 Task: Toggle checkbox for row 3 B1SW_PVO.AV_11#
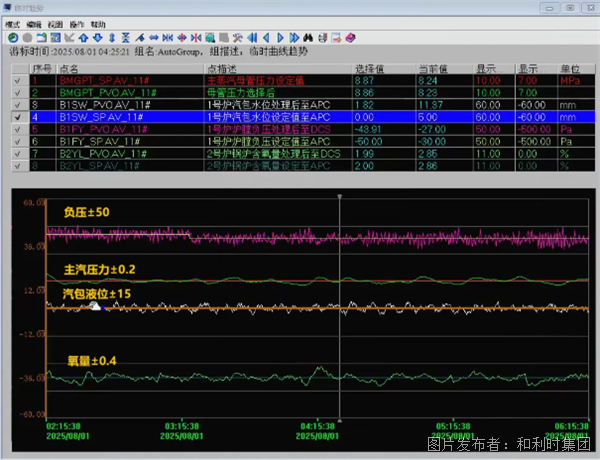(17, 103)
